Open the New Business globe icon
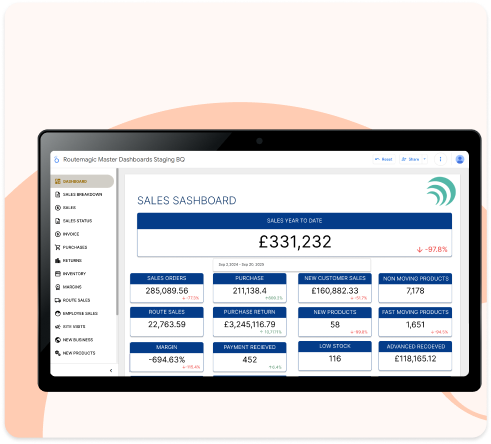The width and height of the screenshot is (491, 444). tap(58, 340)
